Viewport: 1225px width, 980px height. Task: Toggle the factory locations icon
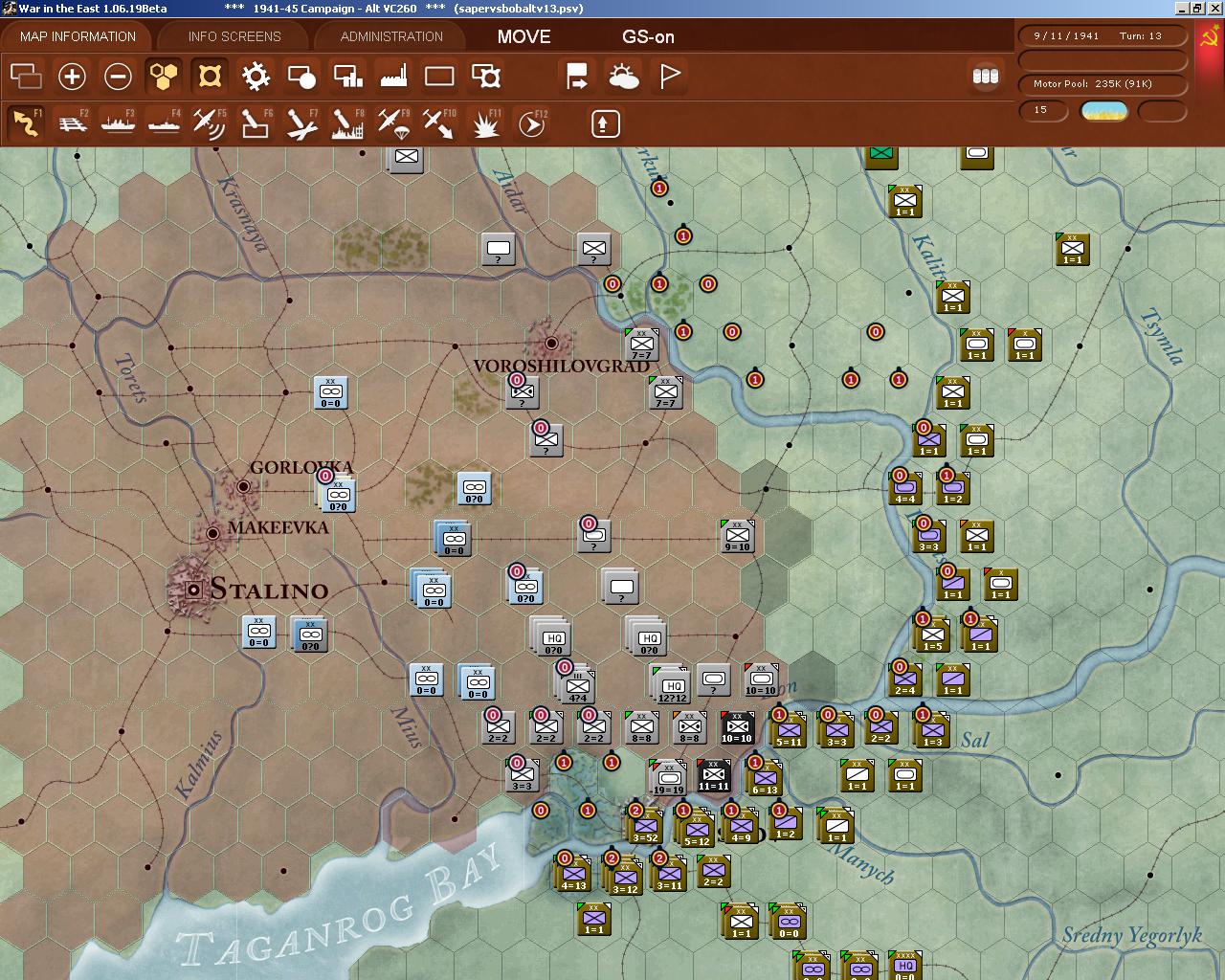393,76
